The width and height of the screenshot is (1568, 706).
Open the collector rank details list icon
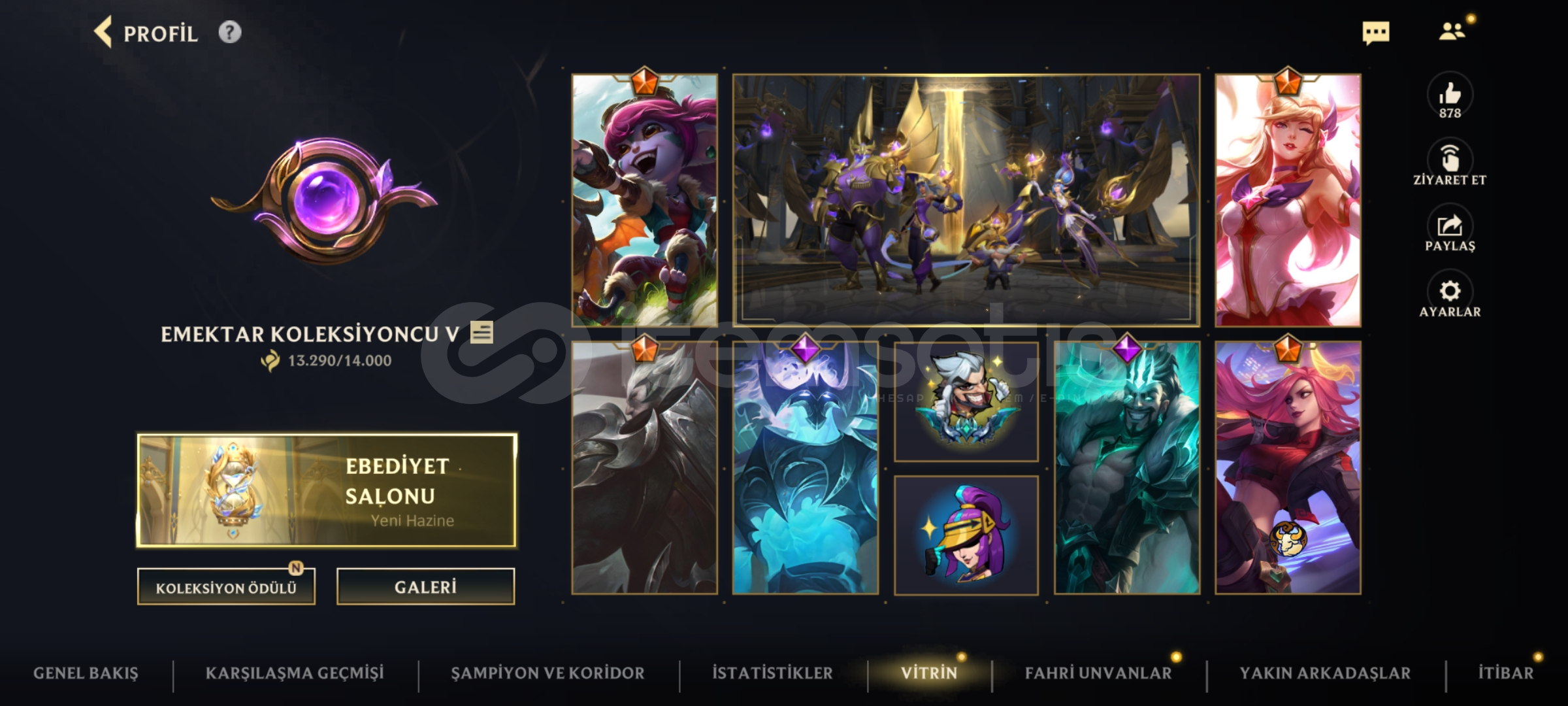tap(482, 333)
